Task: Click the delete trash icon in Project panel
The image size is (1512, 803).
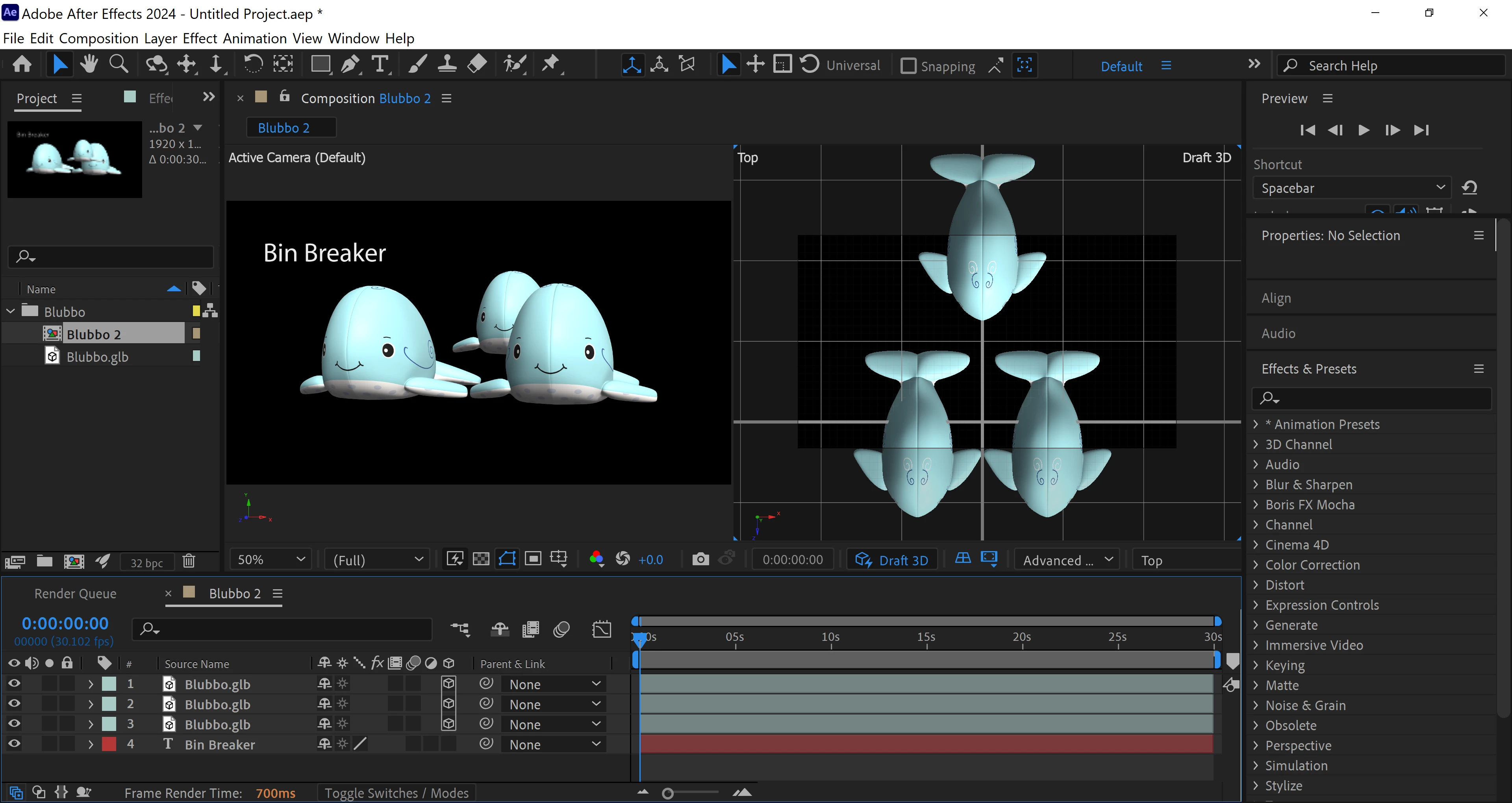Action: [x=189, y=561]
